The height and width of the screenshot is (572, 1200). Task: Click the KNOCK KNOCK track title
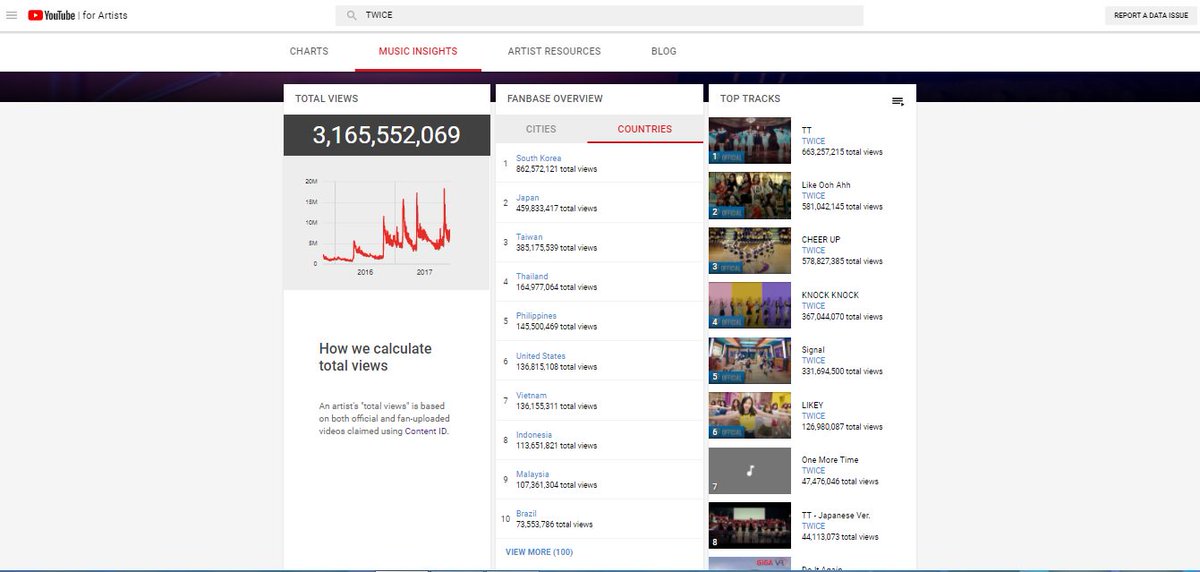pyautogui.click(x=830, y=295)
